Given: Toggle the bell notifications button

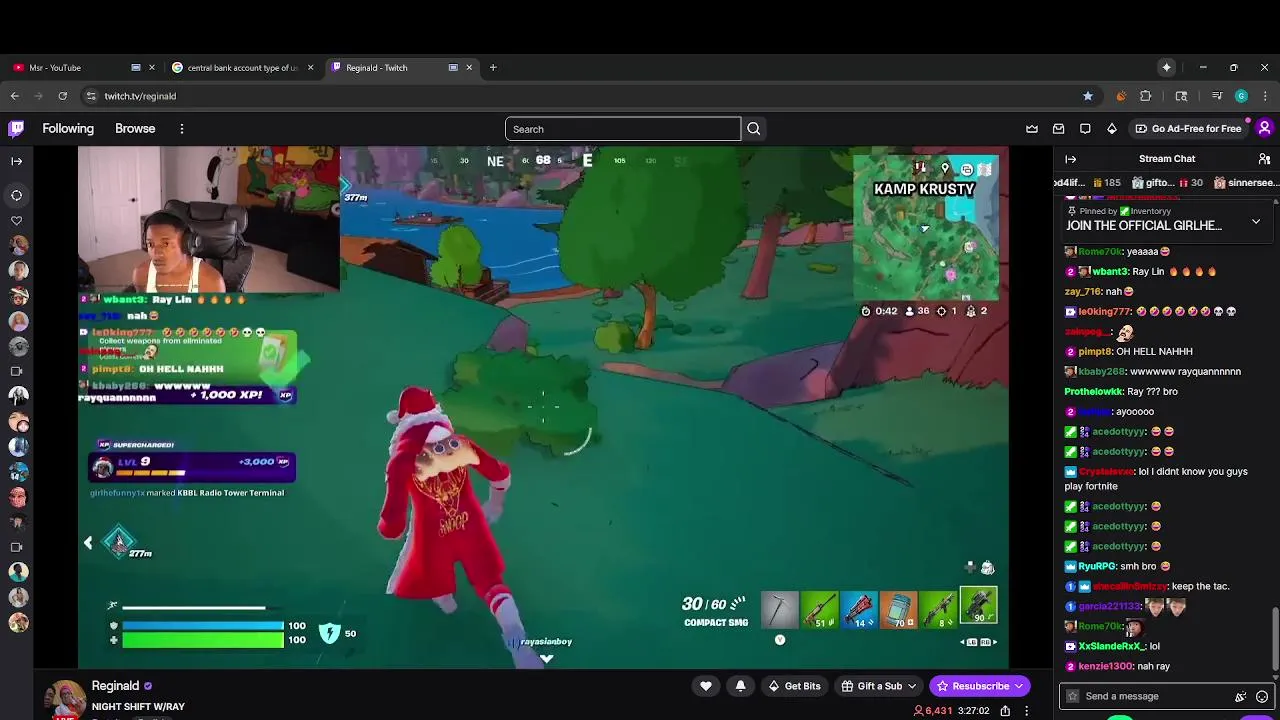Looking at the screenshot, I should tap(740, 686).
